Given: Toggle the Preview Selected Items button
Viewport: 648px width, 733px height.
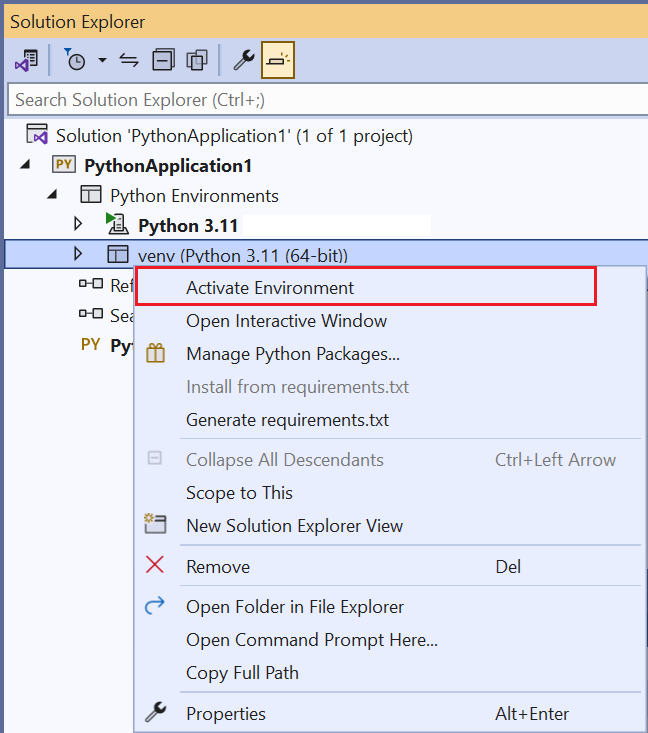Looking at the screenshot, I should 278,61.
